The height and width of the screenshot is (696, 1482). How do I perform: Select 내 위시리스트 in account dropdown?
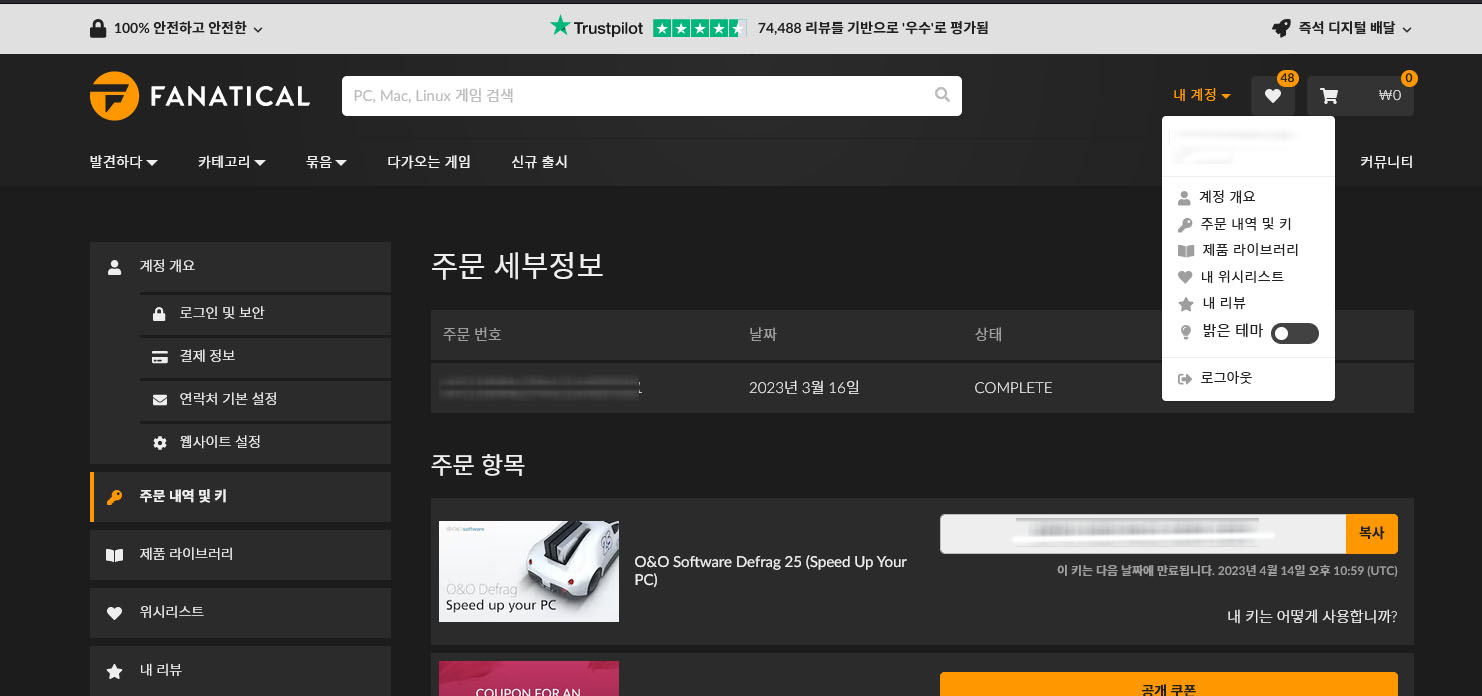click(1242, 277)
